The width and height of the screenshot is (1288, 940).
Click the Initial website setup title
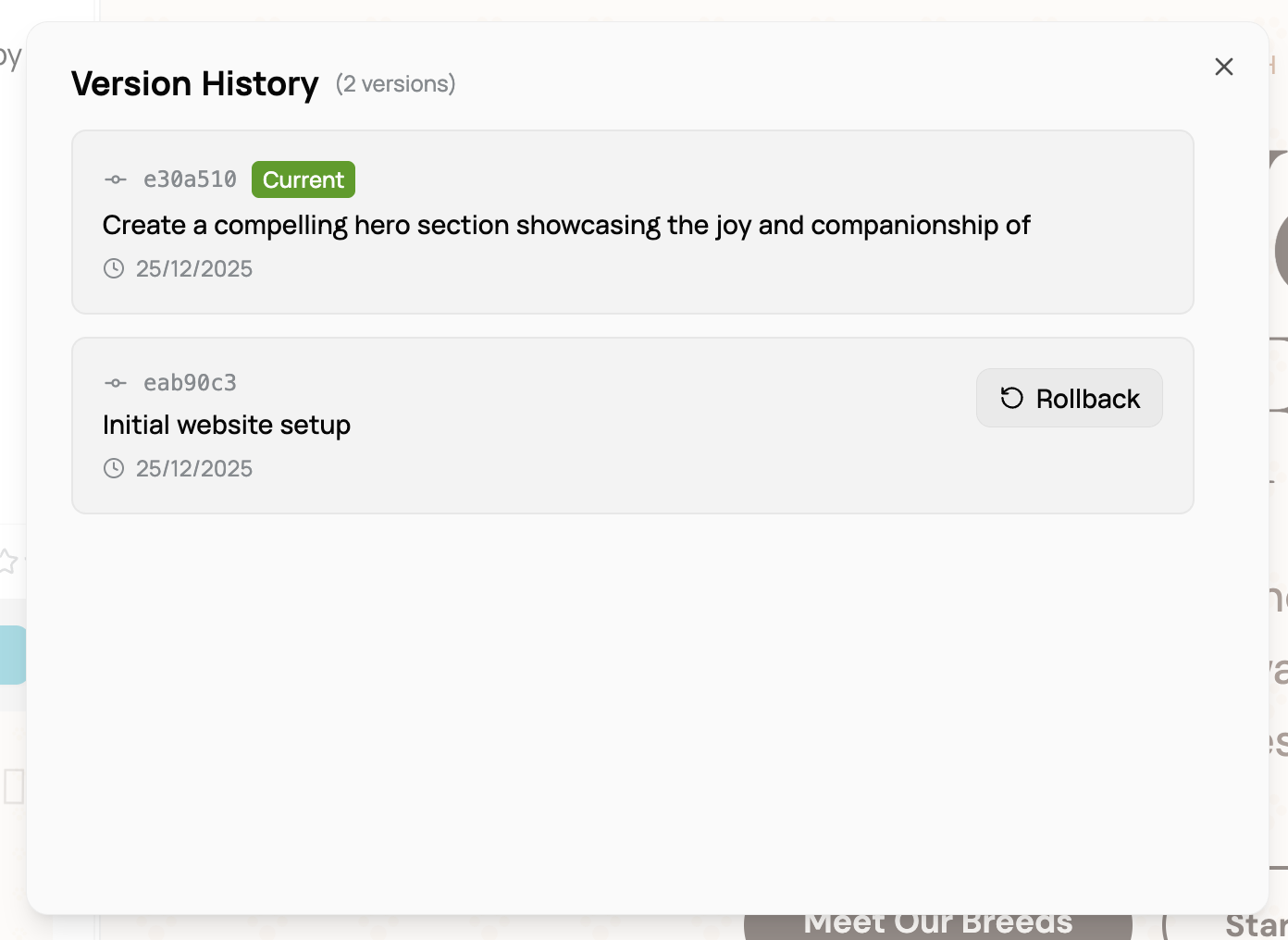(x=227, y=425)
